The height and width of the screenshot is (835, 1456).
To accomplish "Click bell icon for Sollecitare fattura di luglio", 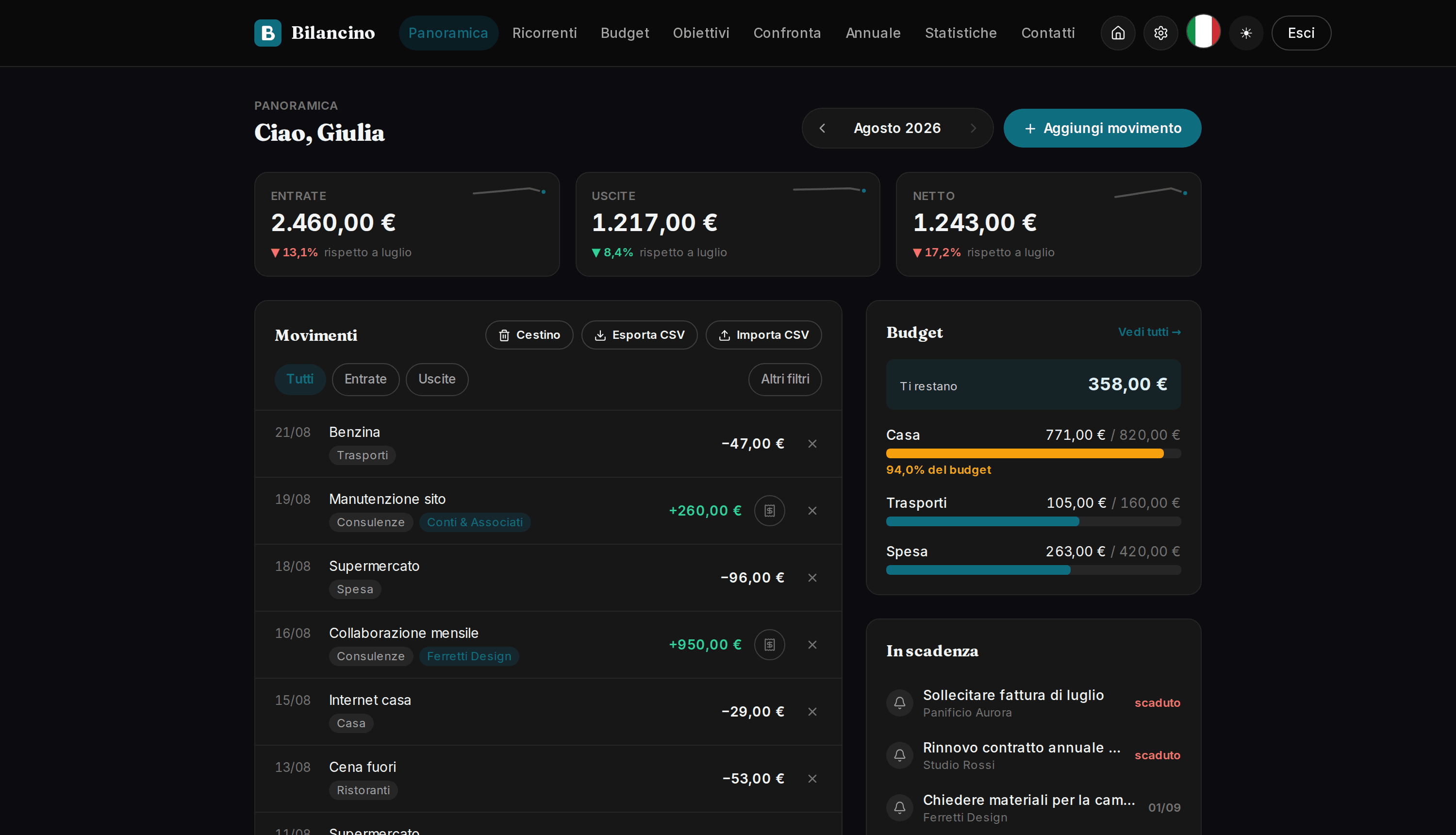I will [899, 702].
